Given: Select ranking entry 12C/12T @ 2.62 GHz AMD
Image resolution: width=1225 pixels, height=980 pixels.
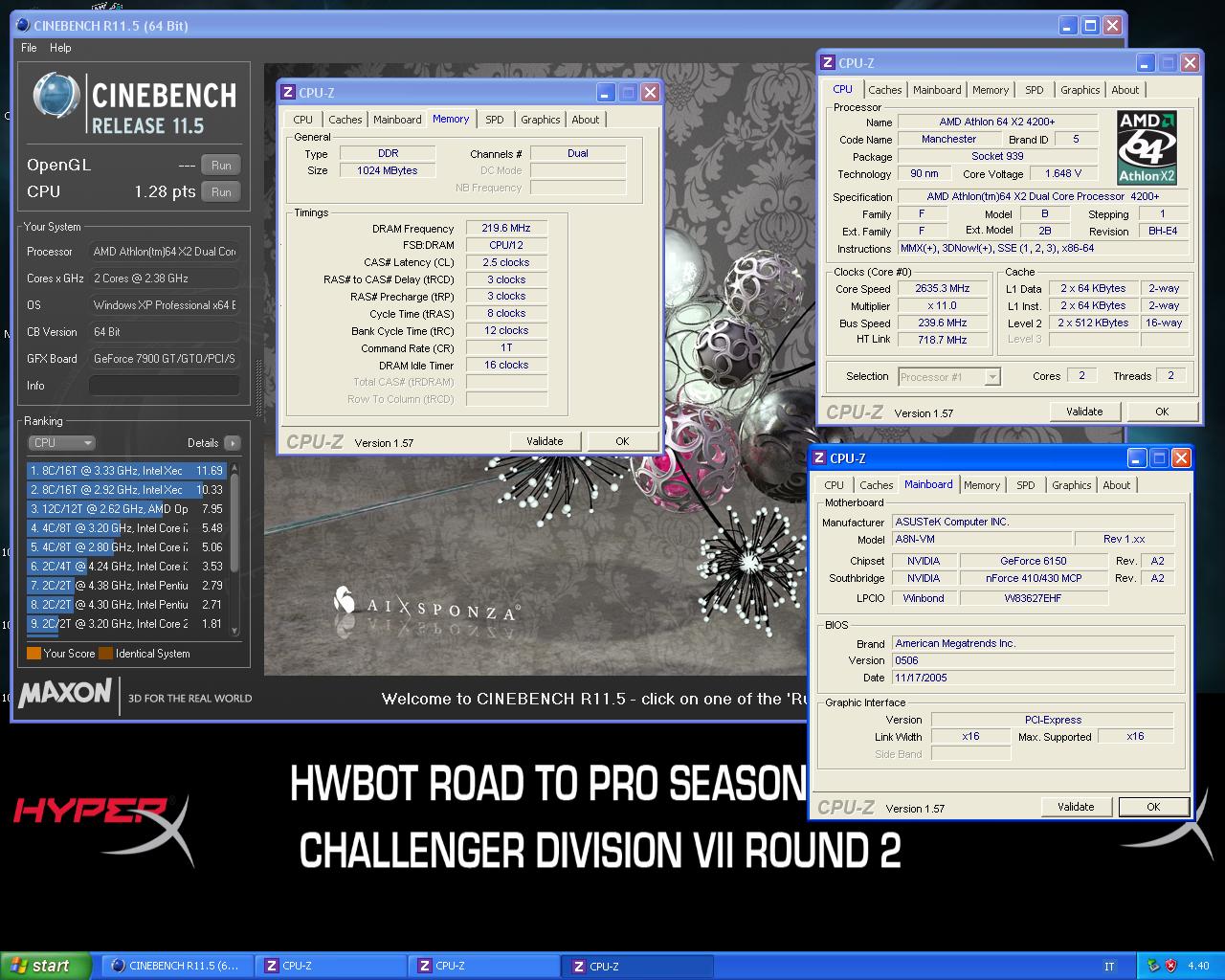Looking at the screenshot, I should (126, 509).
